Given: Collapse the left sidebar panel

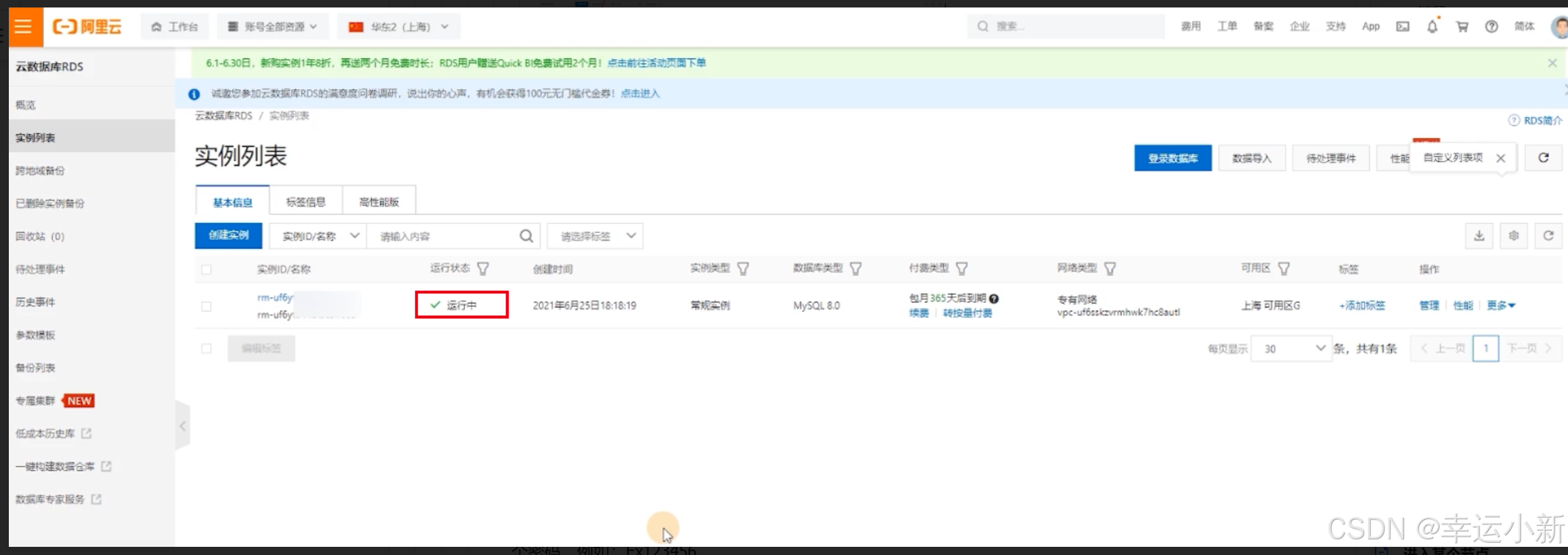Looking at the screenshot, I should click(182, 426).
